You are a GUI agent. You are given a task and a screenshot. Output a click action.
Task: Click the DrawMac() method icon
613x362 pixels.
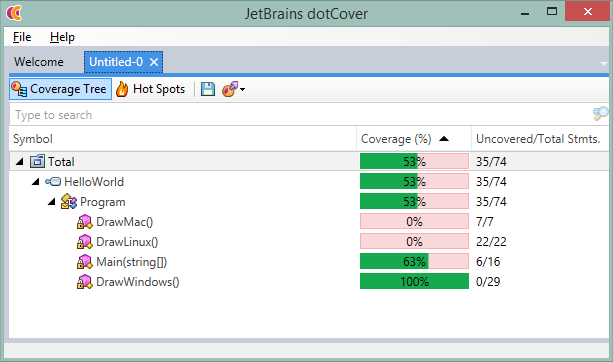84,222
